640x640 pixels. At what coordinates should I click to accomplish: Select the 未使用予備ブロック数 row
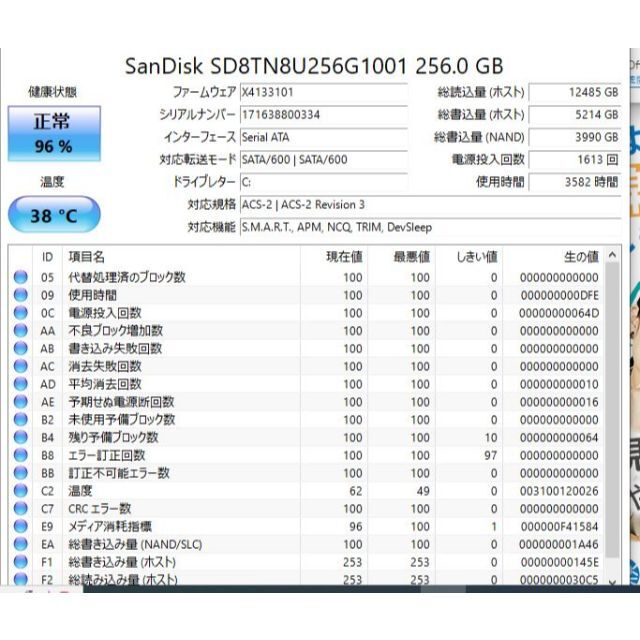[307, 420]
